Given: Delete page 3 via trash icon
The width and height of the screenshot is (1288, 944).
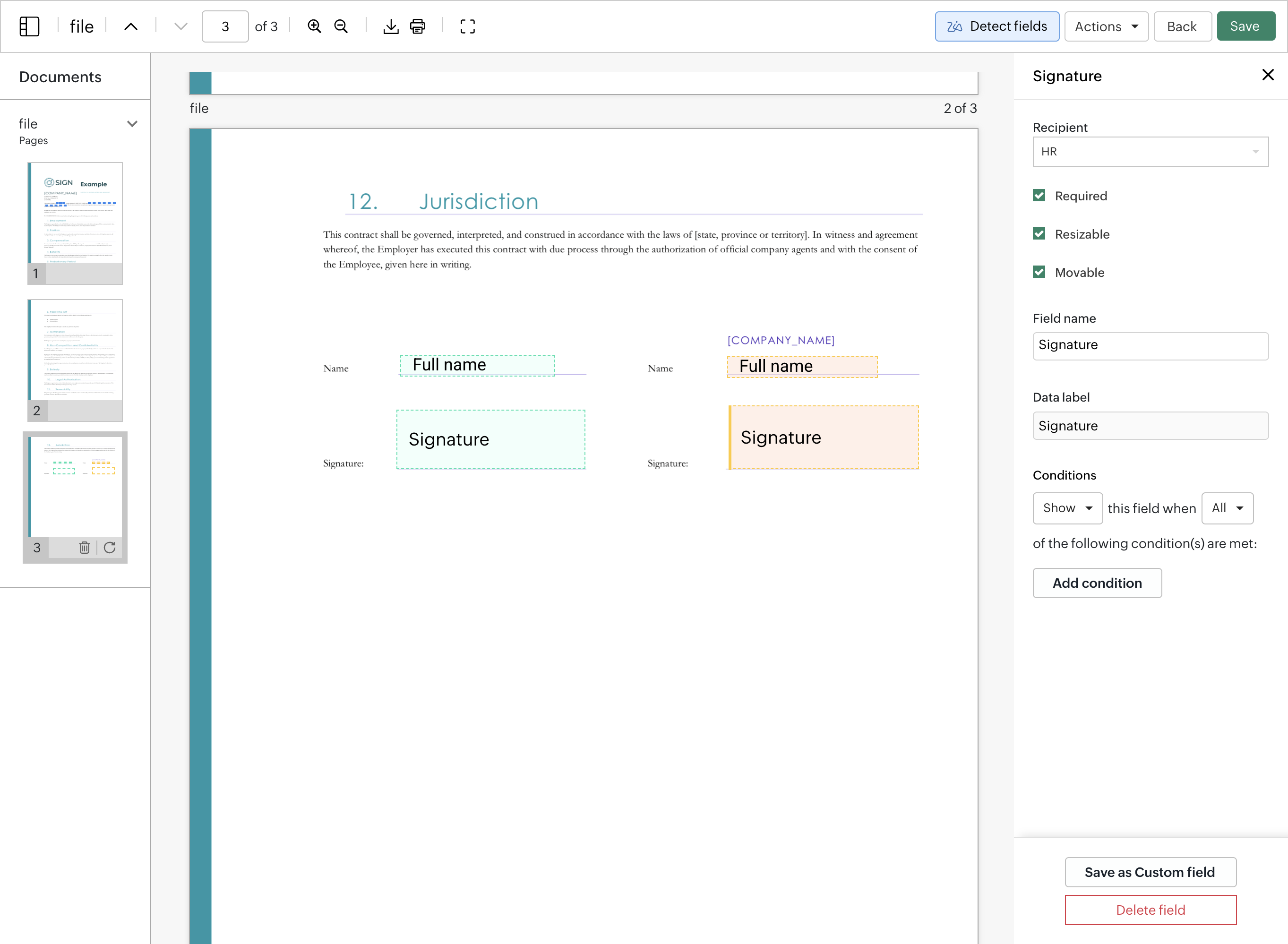Looking at the screenshot, I should pos(85,548).
